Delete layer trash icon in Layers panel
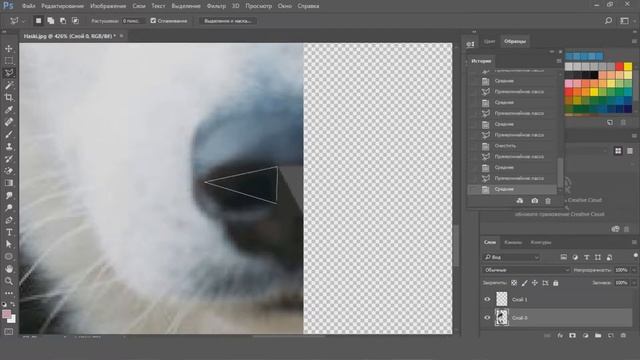 point(623,336)
